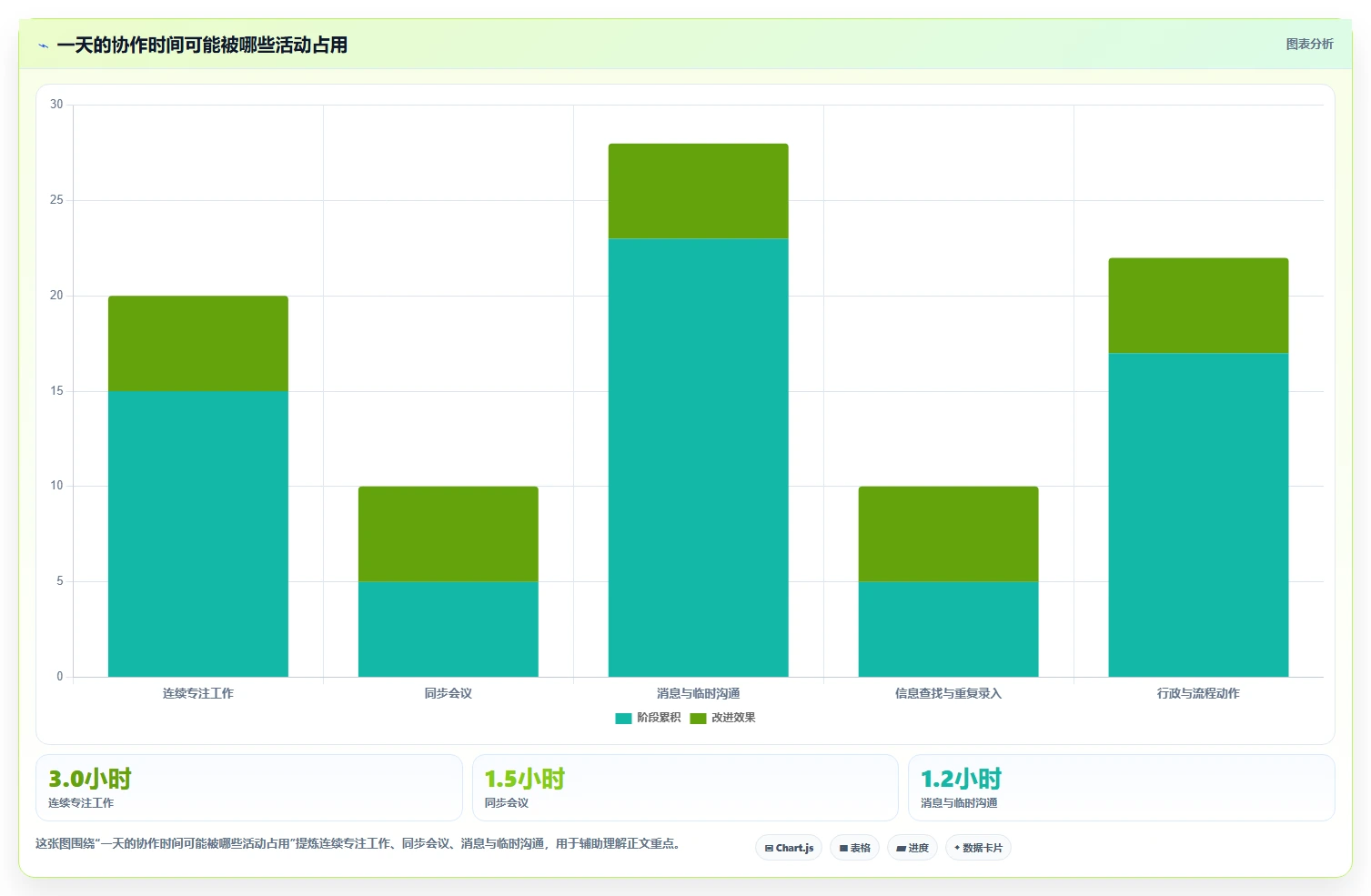Click the 同步会议 x-axis label
Image resolution: width=1371 pixels, height=896 pixels.
tap(449, 693)
